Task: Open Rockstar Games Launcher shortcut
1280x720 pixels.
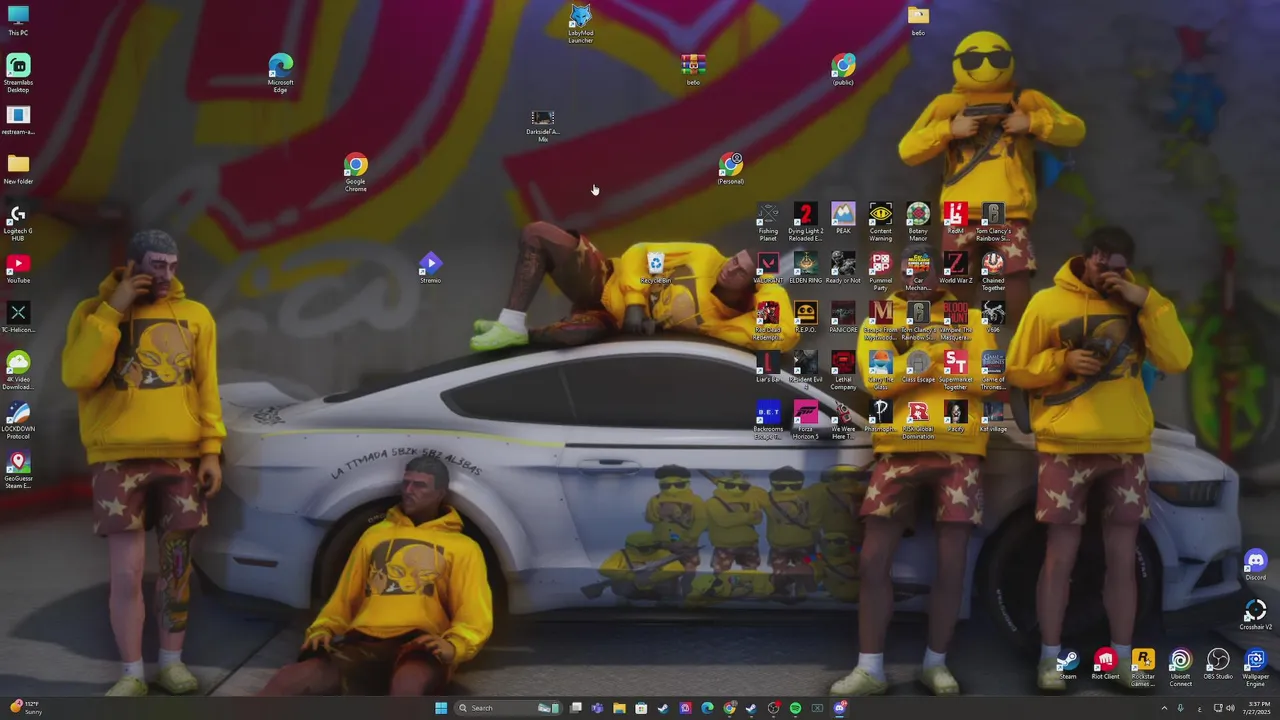Action: (x=1143, y=667)
